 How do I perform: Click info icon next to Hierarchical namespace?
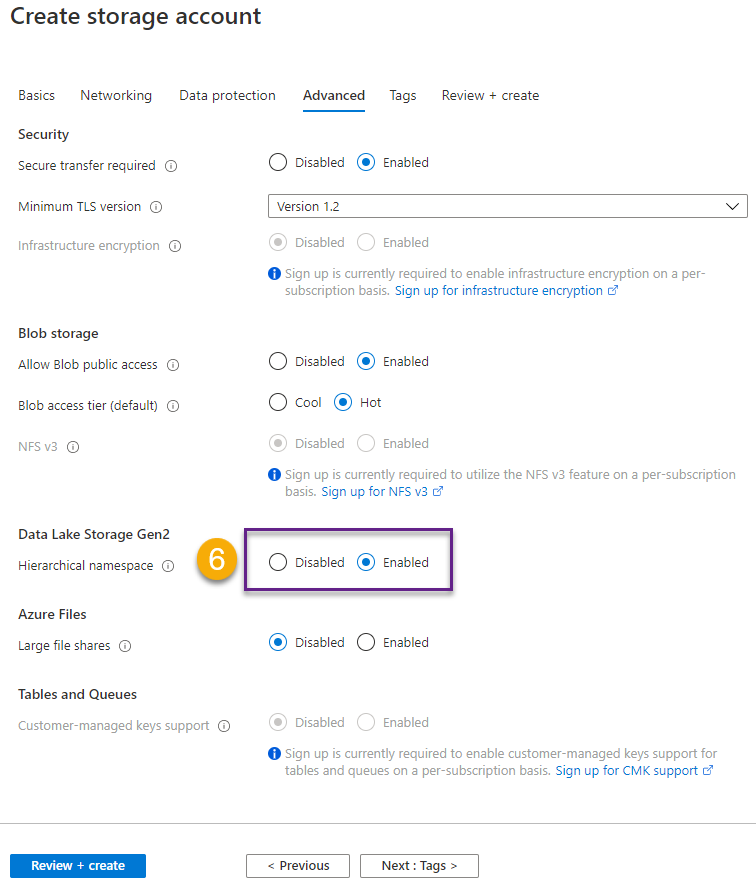[168, 566]
